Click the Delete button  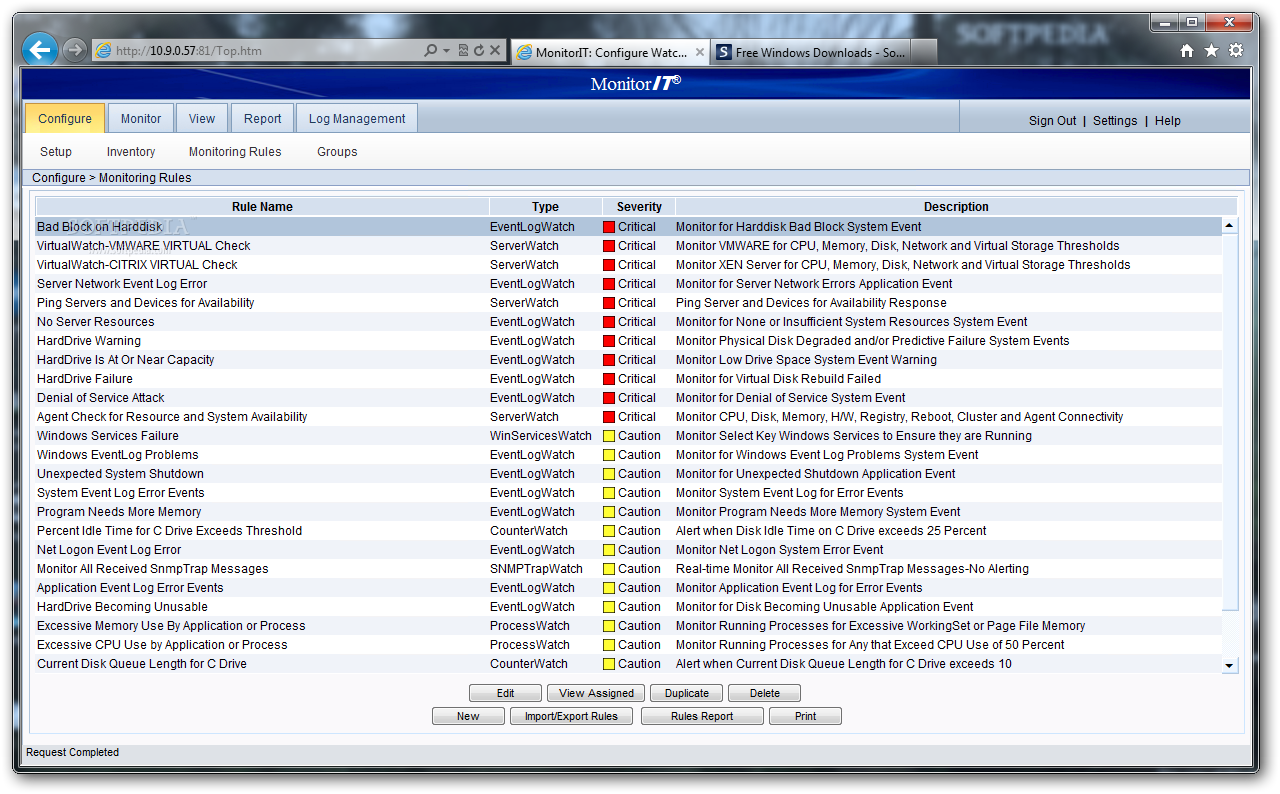coord(765,693)
